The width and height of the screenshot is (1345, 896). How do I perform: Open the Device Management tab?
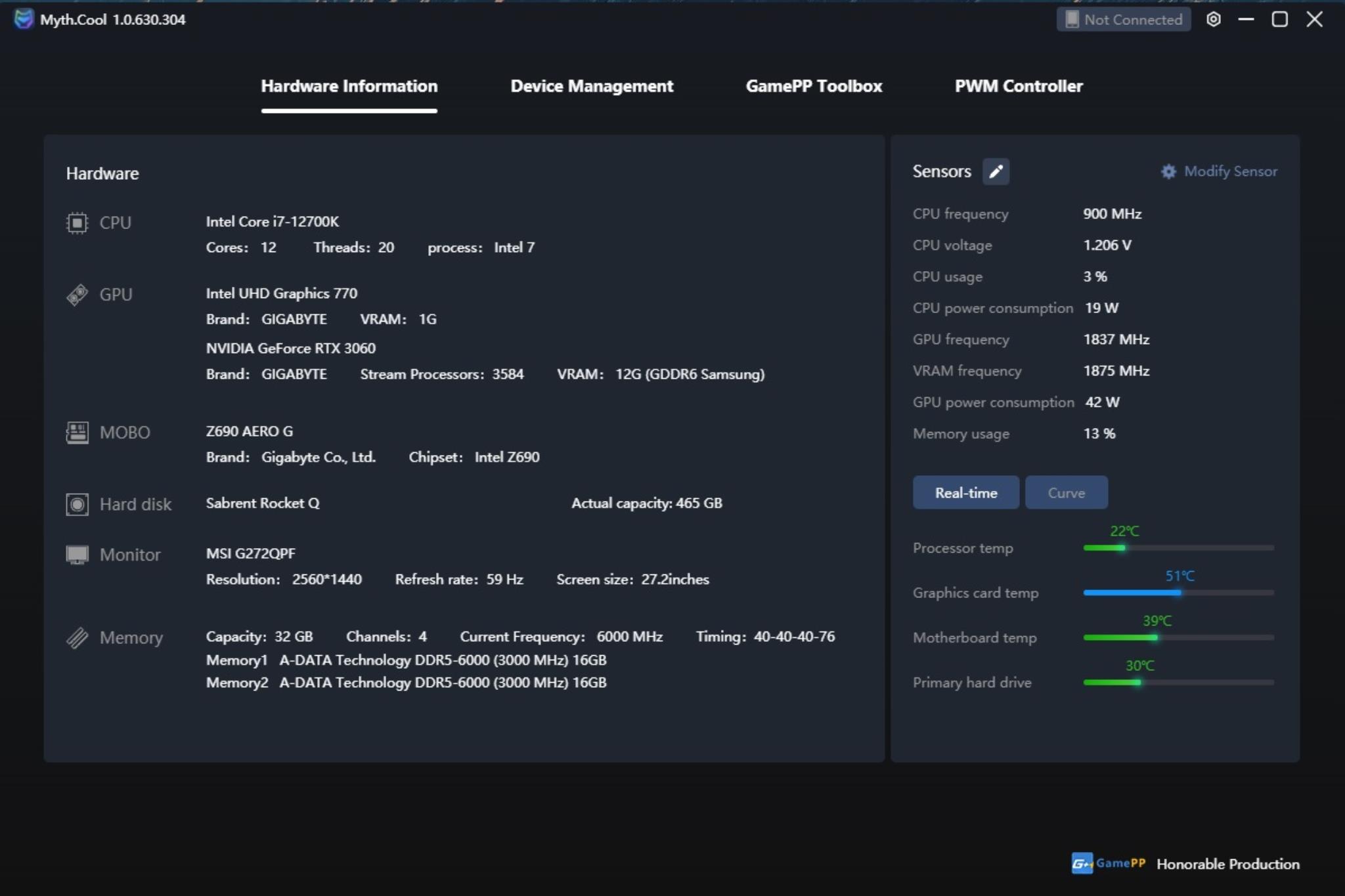[x=592, y=86]
